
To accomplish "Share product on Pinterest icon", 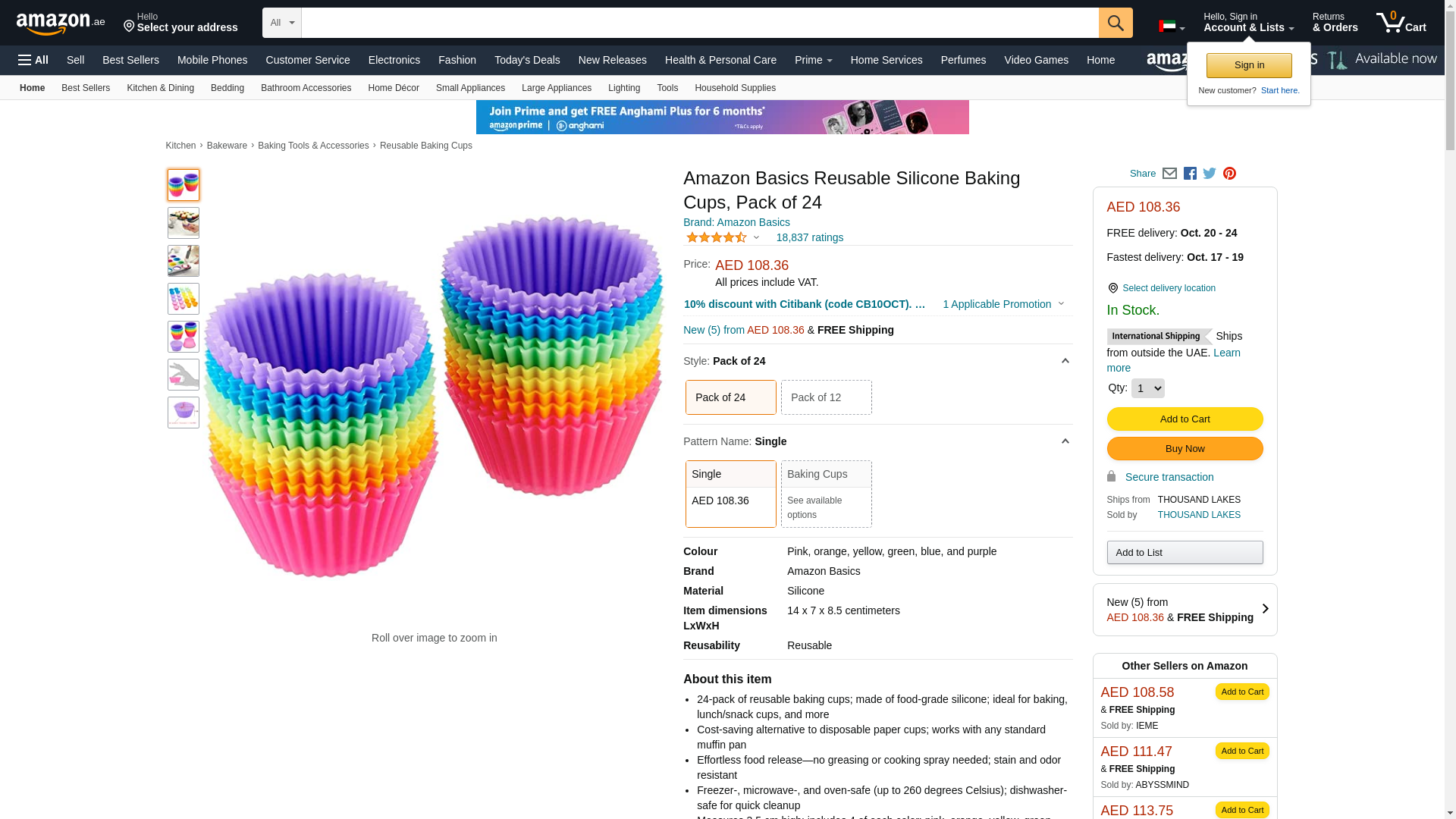I will 1229,174.
